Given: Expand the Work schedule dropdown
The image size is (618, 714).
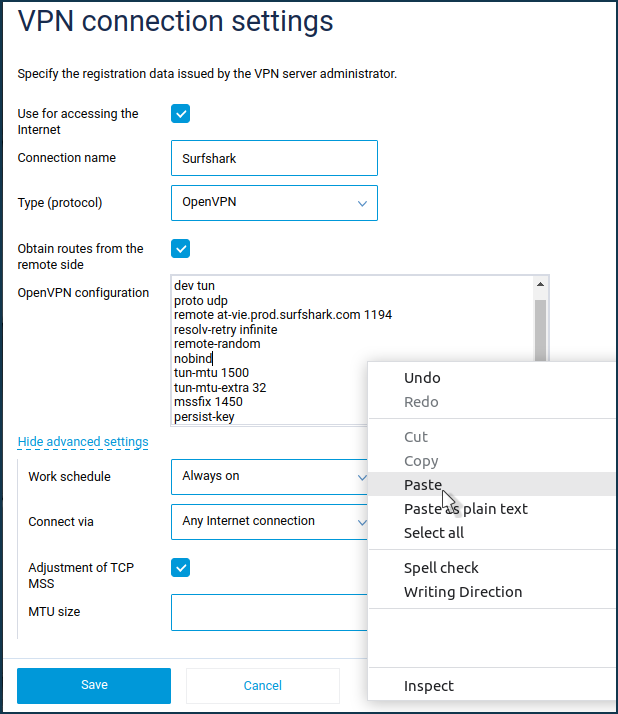Looking at the screenshot, I should point(270,476).
